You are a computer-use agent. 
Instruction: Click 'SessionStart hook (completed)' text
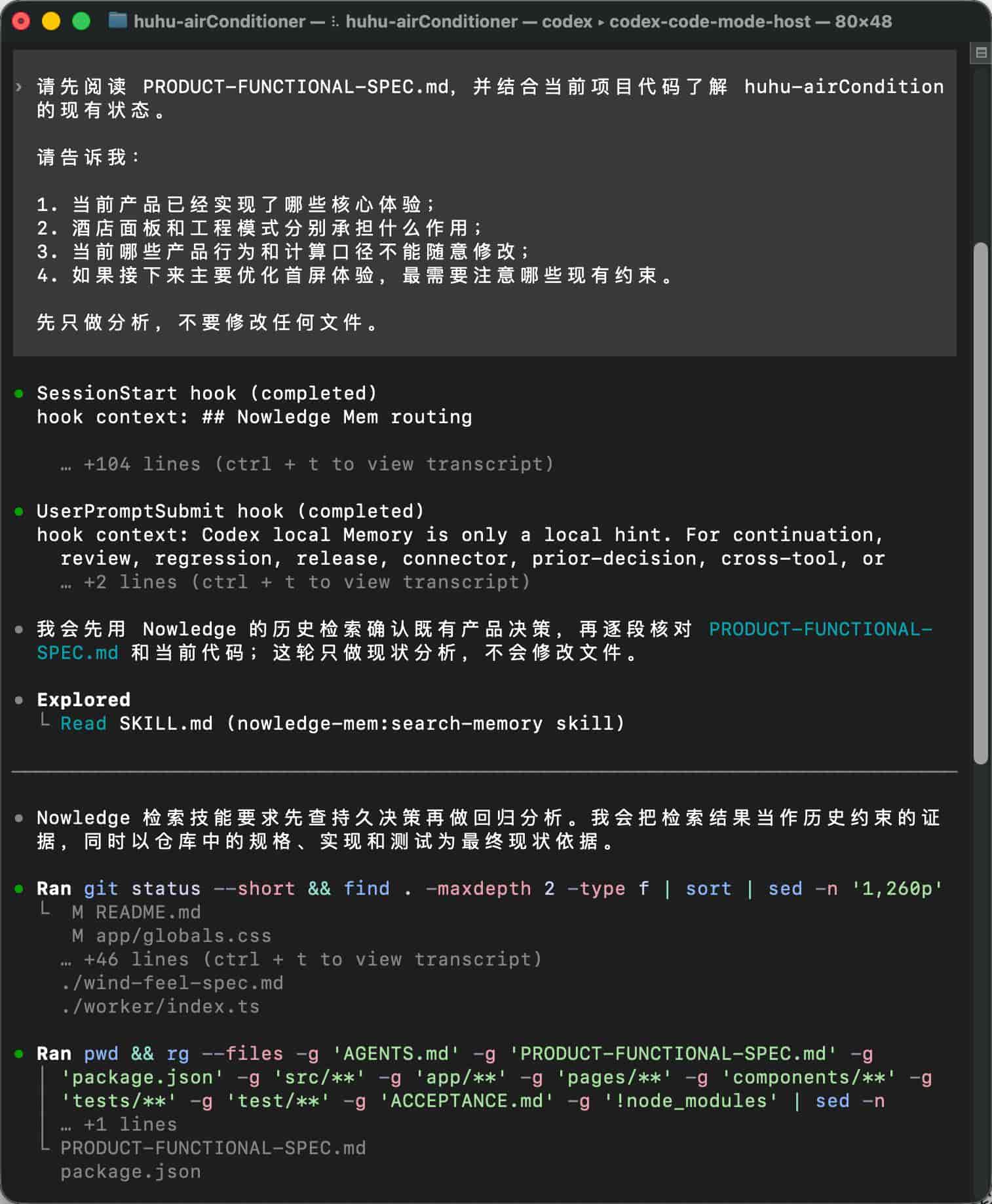tap(207, 394)
